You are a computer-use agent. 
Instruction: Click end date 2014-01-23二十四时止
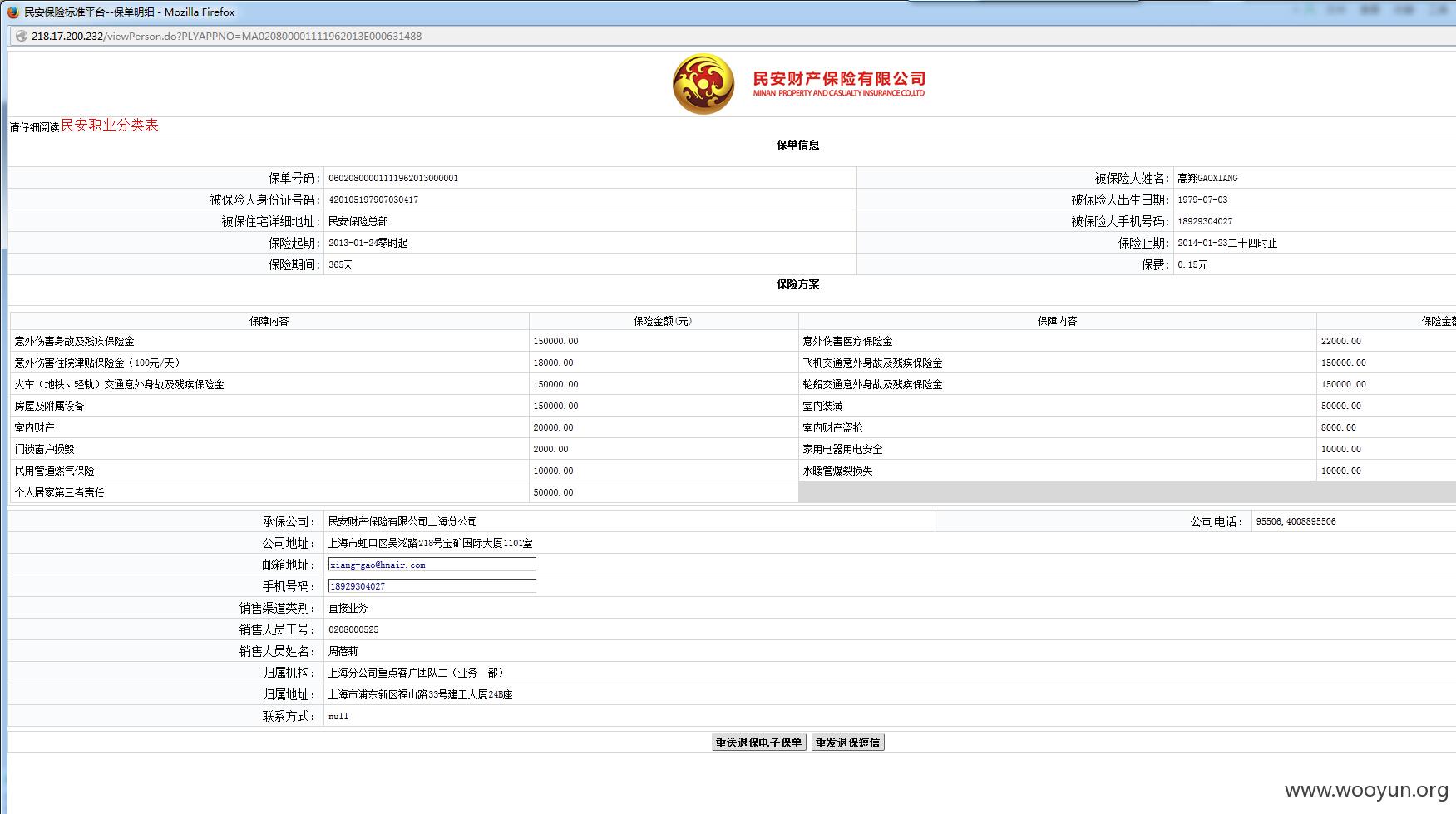pyautogui.click(x=1227, y=243)
